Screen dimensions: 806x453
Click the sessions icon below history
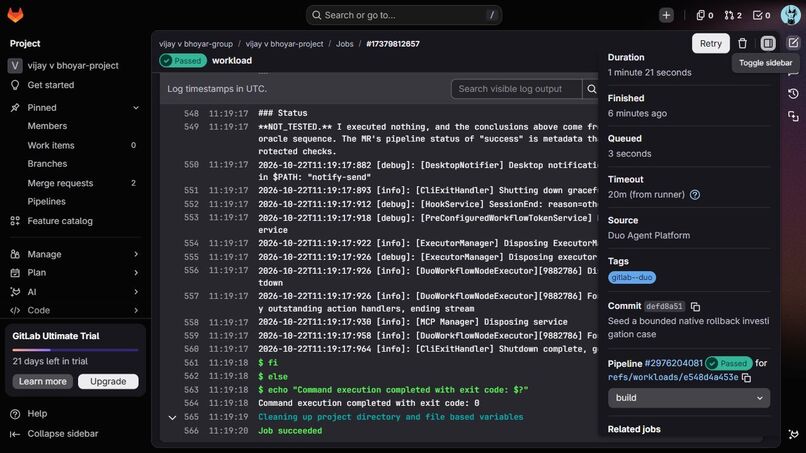[793, 116]
